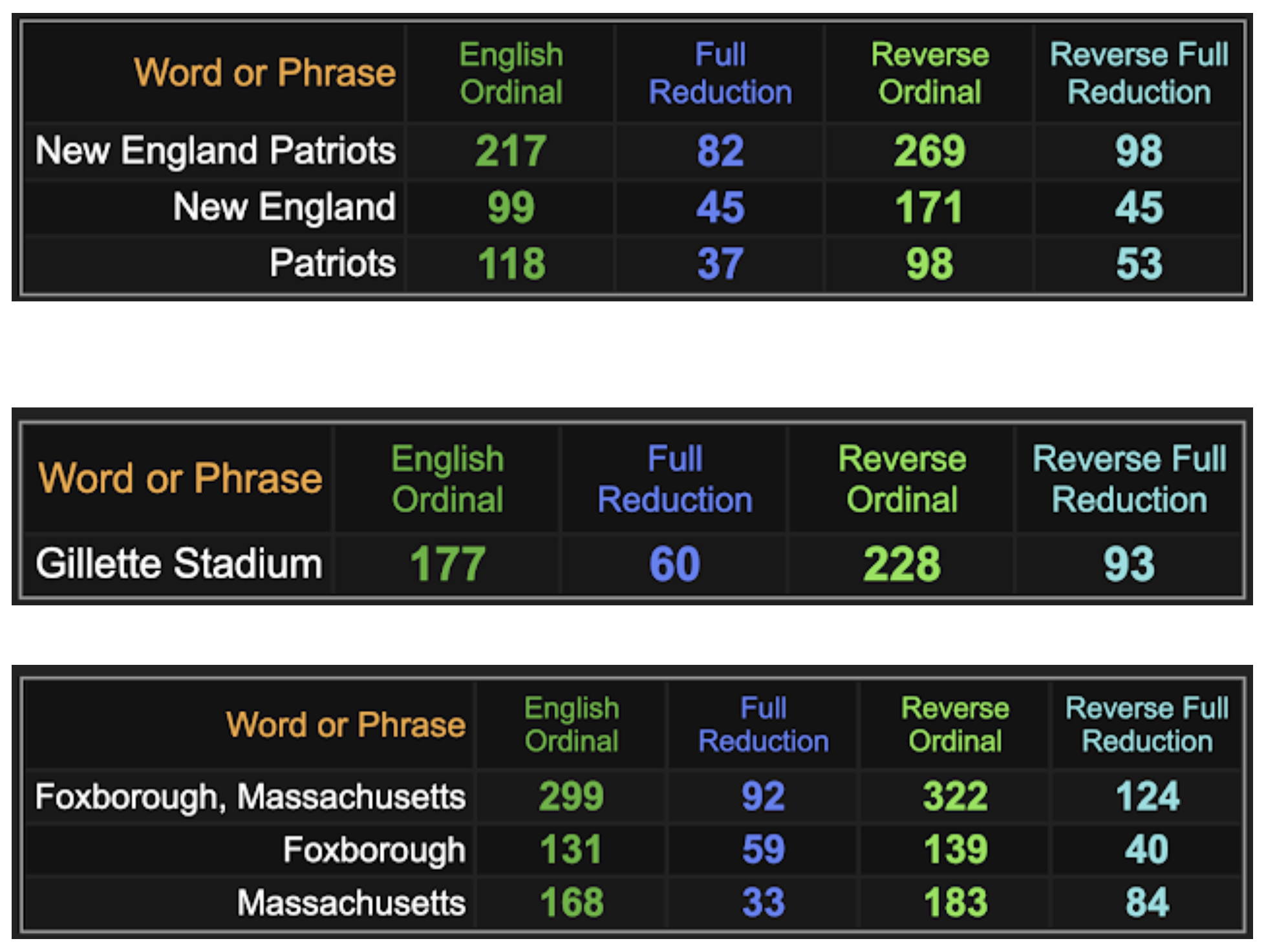This screenshot has height=952, width=1266.
Task: Select New England English Ordinal 99
Action: coord(511,207)
